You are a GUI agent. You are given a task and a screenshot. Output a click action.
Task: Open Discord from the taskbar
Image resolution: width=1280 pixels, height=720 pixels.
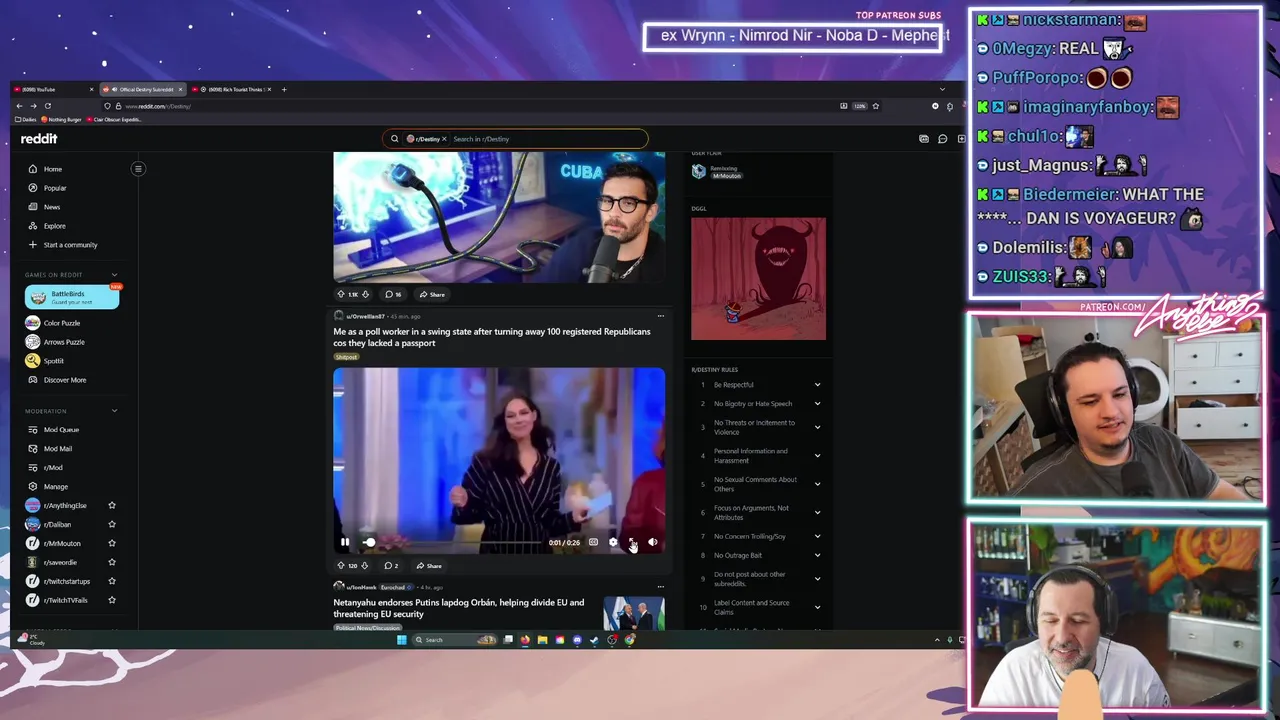click(x=577, y=640)
